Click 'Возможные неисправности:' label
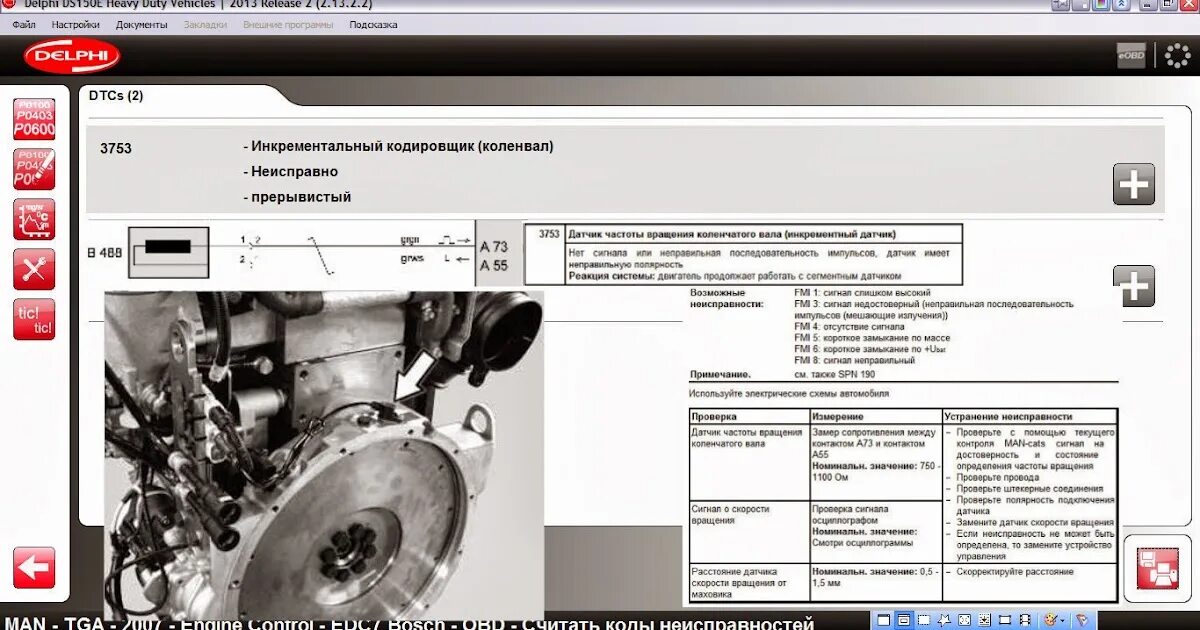This screenshot has width=1200, height=630. pos(726,298)
